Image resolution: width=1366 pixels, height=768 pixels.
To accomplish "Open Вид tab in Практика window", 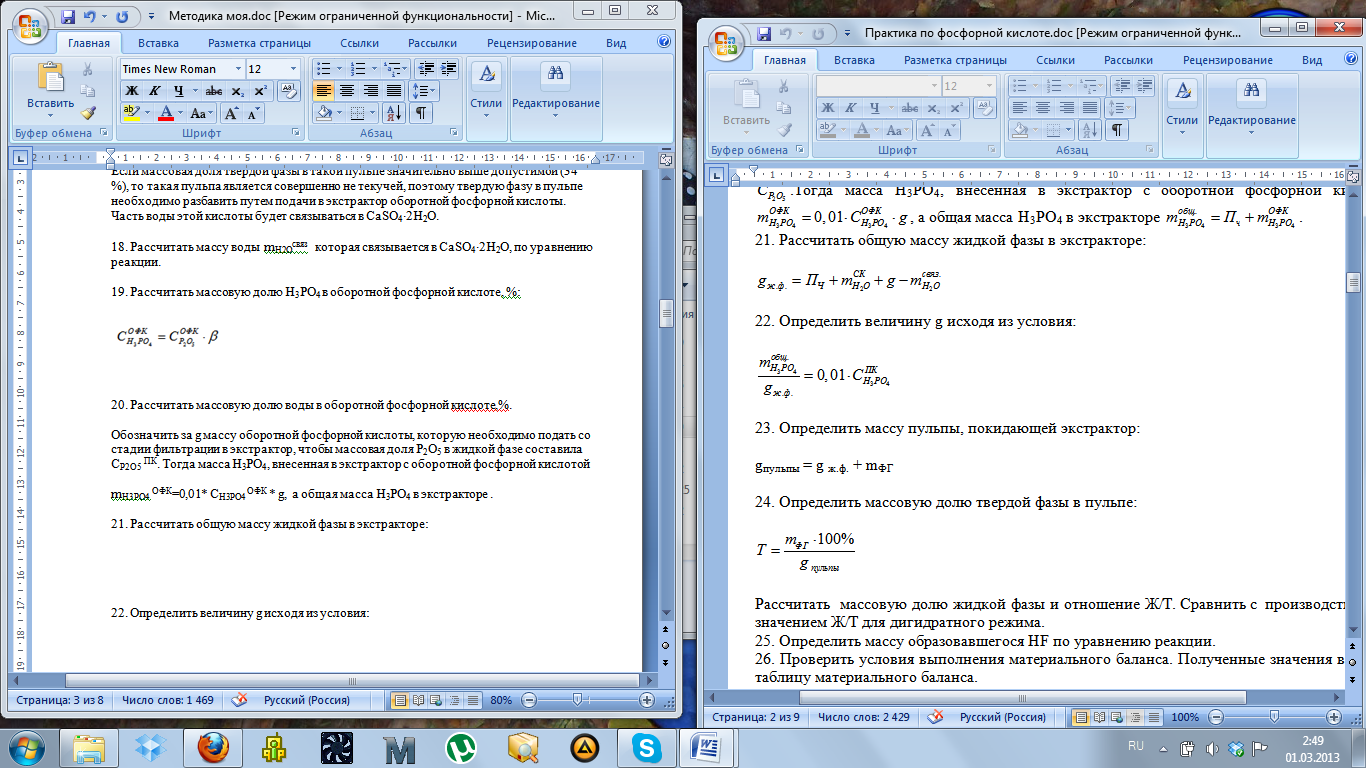I will [x=1312, y=60].
